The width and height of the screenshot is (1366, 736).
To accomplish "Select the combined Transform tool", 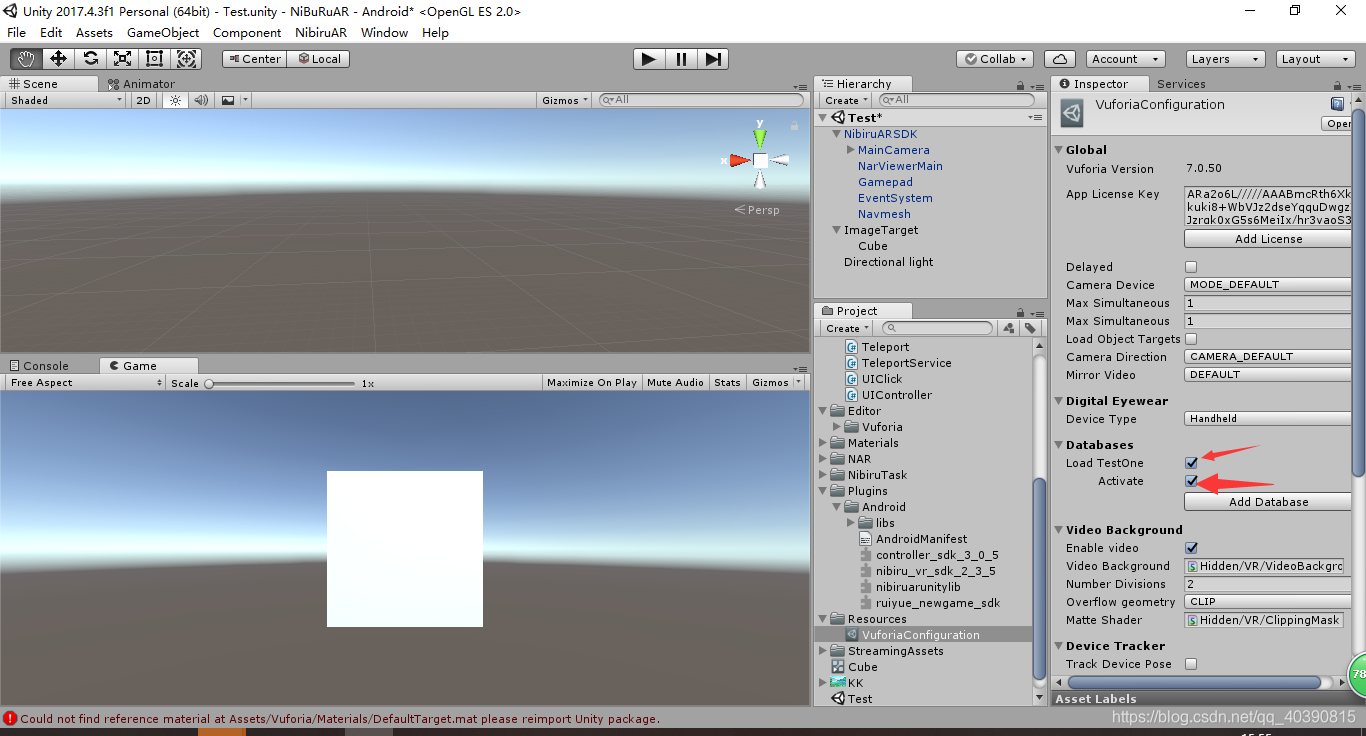I will (x=187, y=59).
